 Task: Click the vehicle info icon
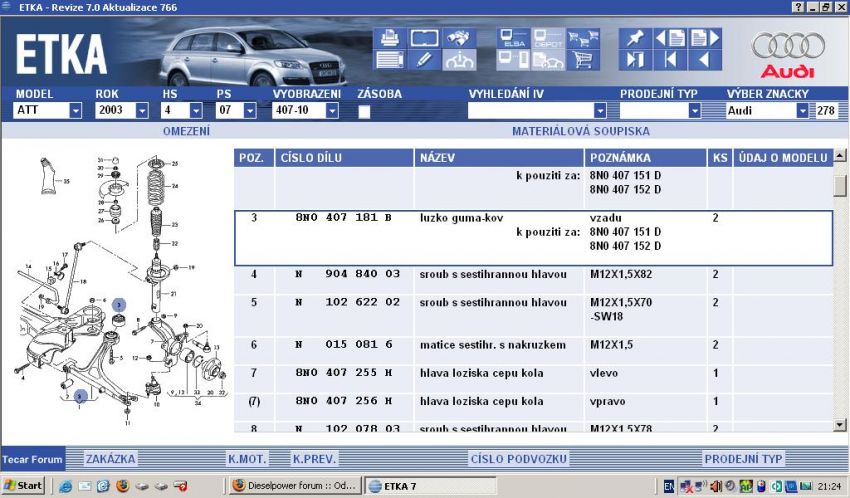coord(459,60)
